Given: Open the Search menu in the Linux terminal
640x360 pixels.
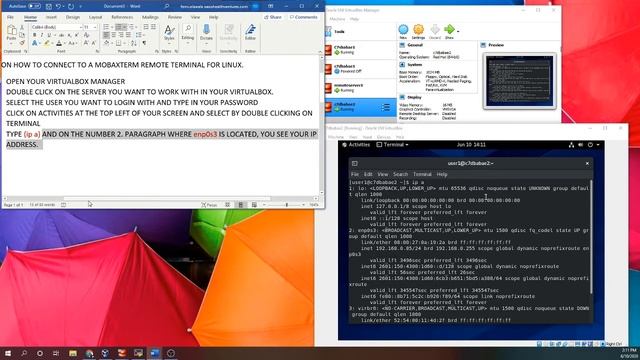Looking at the screenshot, I should (400, 174).
